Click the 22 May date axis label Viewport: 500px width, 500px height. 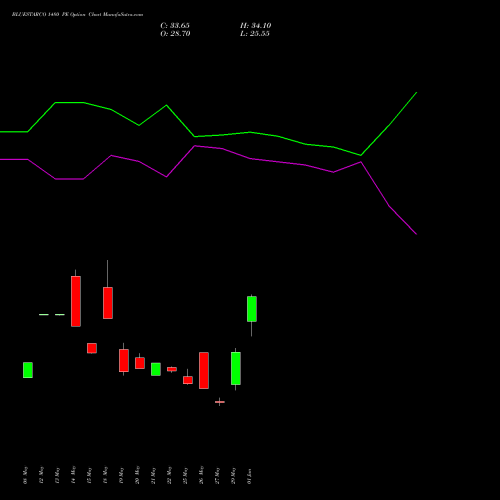coord(170,475)
